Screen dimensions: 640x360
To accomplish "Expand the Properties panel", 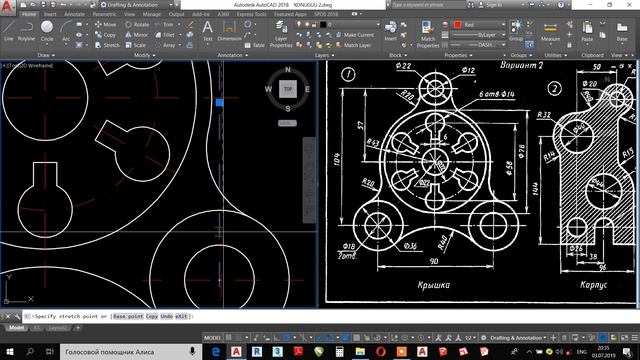I will click(458, 55).
